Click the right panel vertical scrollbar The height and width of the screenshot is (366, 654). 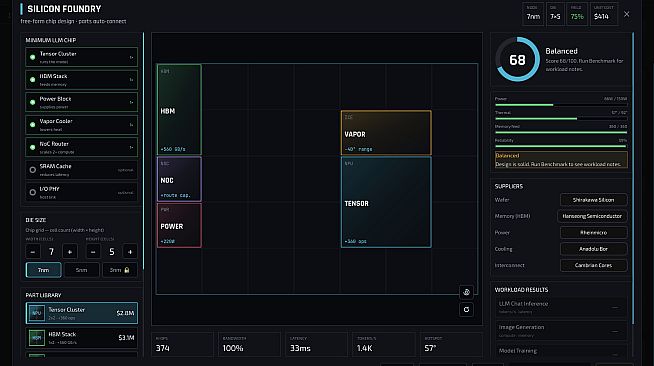(633, 178)
